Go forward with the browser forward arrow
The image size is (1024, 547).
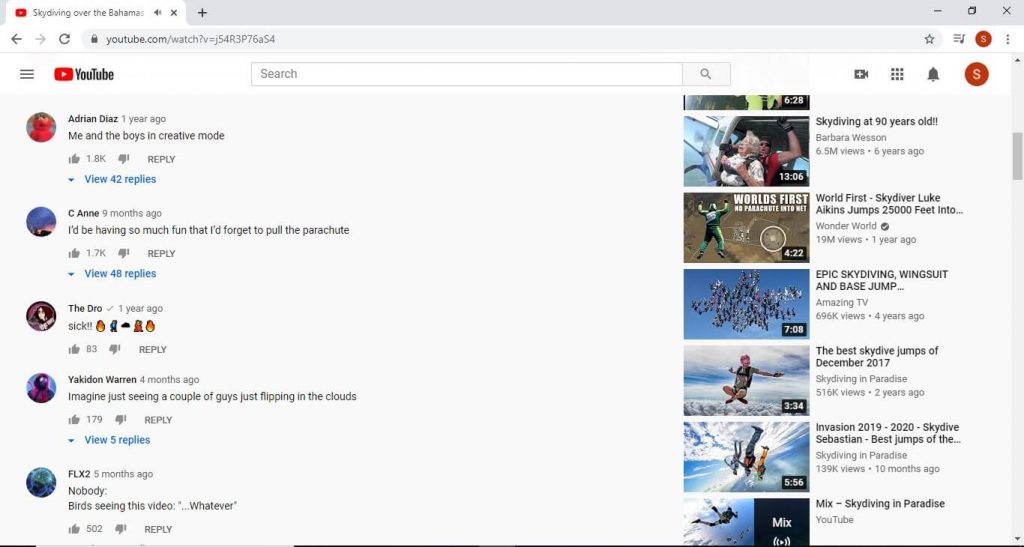point(40,39)
